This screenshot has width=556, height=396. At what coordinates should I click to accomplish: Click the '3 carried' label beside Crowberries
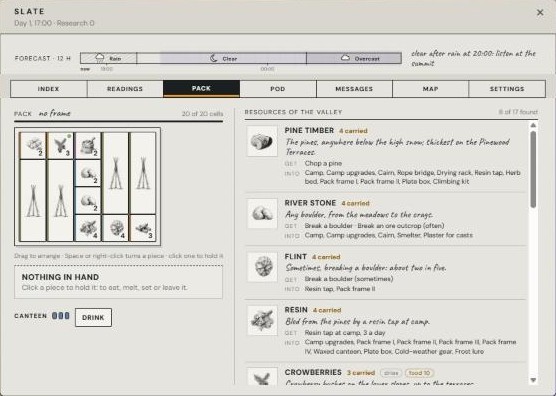(x=361, y=373)
